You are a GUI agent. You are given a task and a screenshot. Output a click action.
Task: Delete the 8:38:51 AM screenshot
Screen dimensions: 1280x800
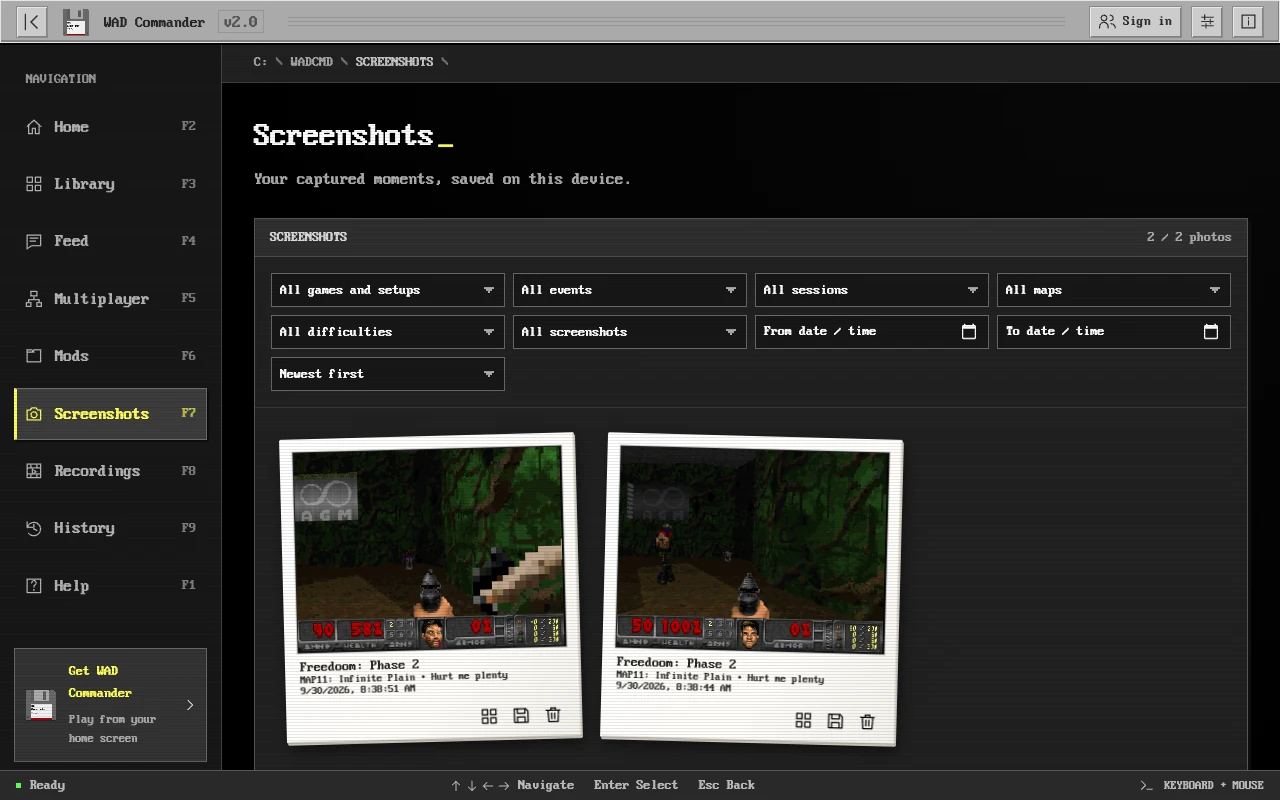click(x=553, y=714)
